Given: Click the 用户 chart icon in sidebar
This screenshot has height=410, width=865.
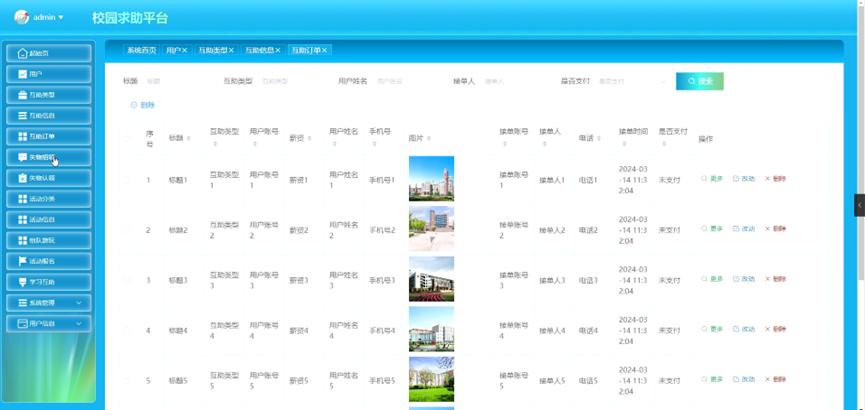Looking at the screenshot, I should [x=22, y=74].
